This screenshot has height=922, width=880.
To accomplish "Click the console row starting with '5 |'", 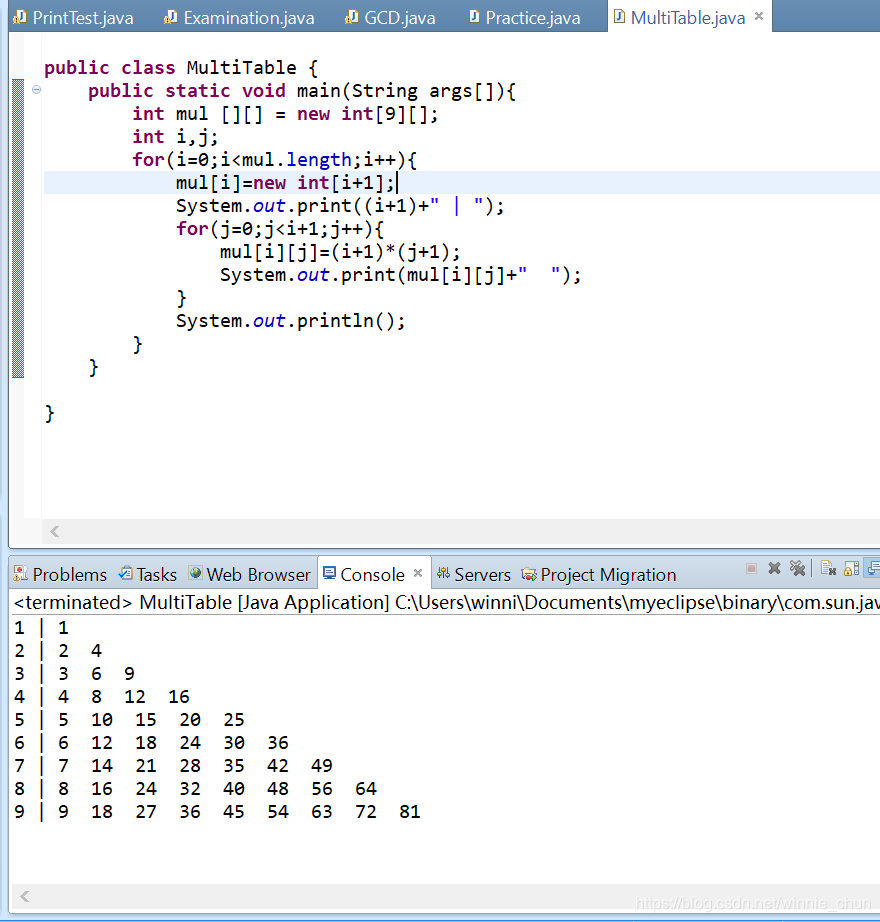I will click(129, 720).
